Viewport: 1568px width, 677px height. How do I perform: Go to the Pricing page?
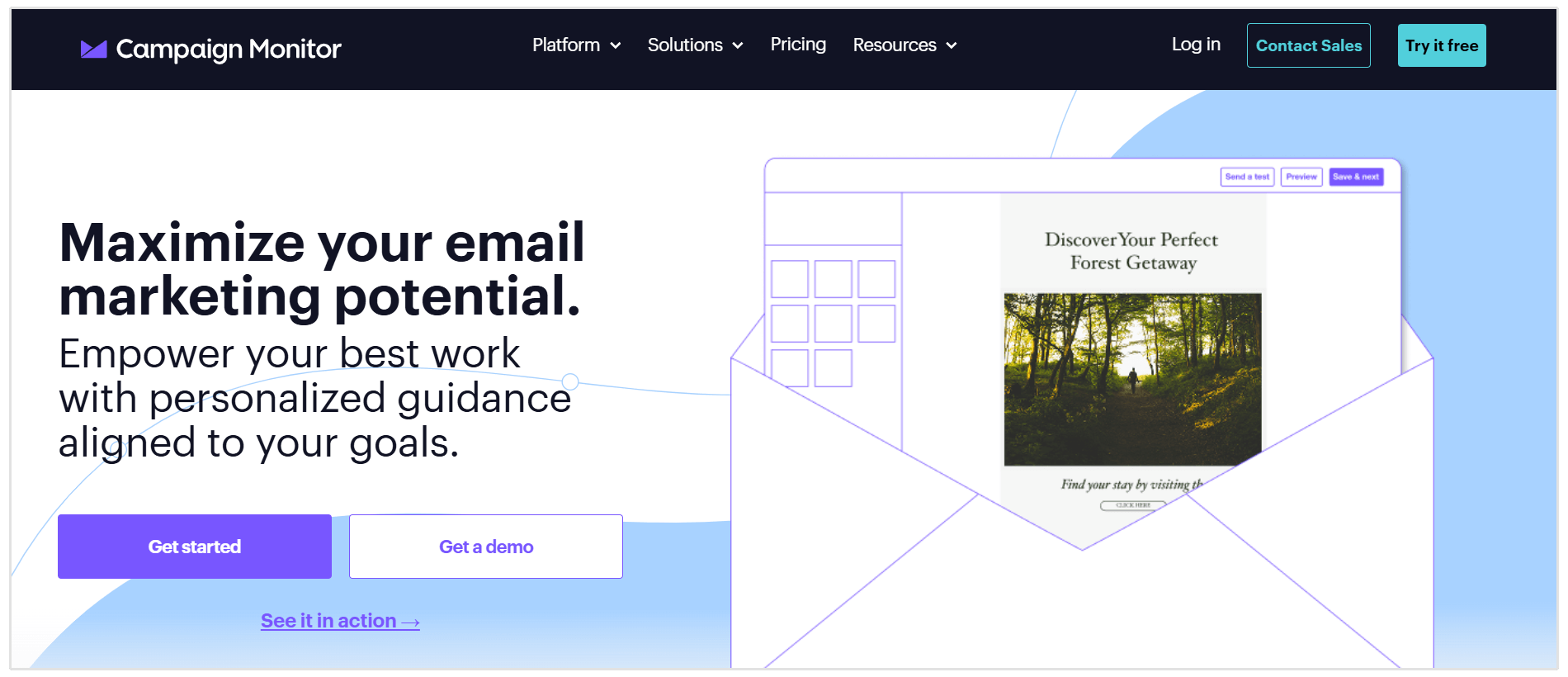798,45
